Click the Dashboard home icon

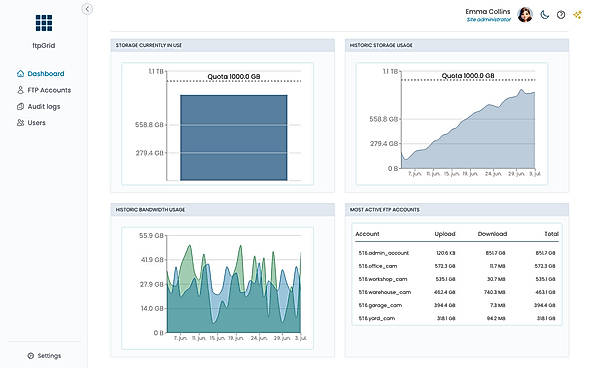[x=20, y=74]
